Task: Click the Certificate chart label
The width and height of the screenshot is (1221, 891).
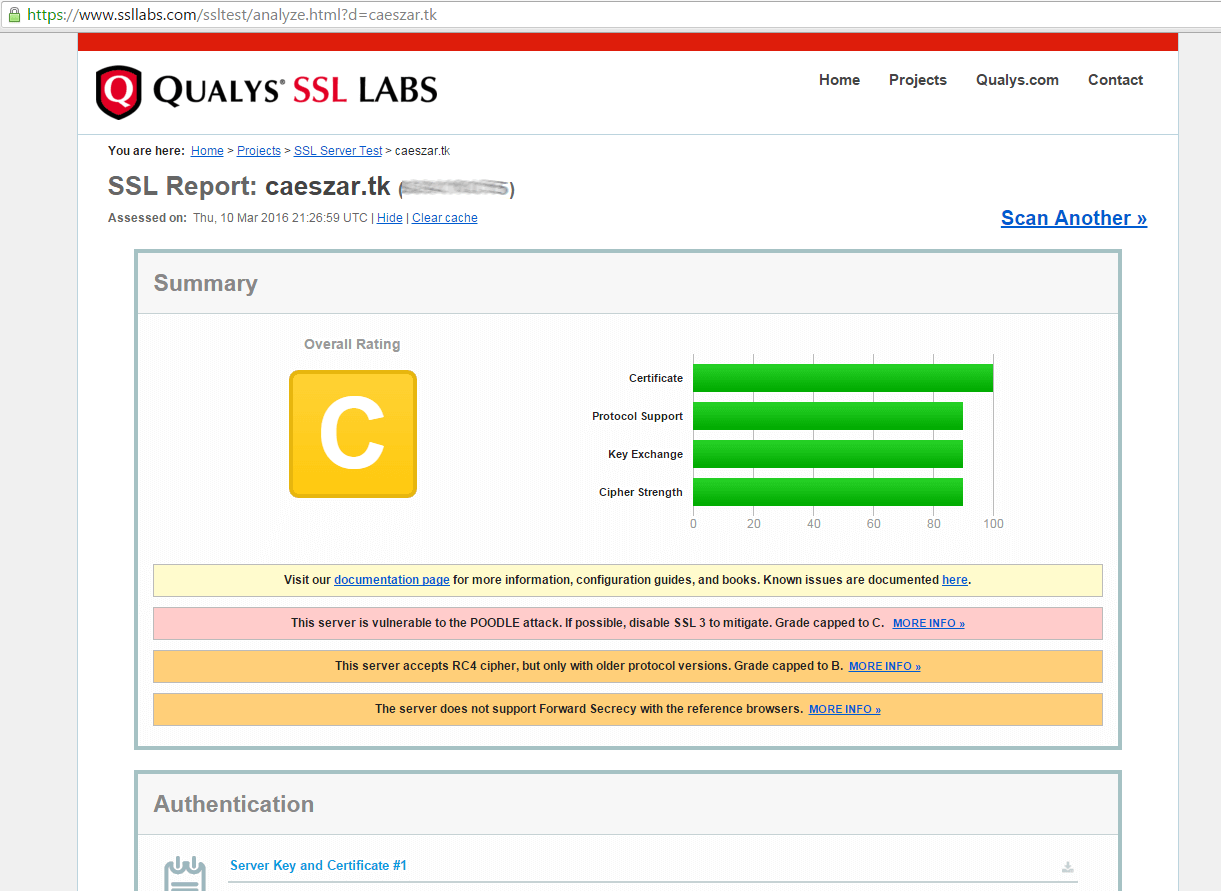Action: click(x=656, y=378)
